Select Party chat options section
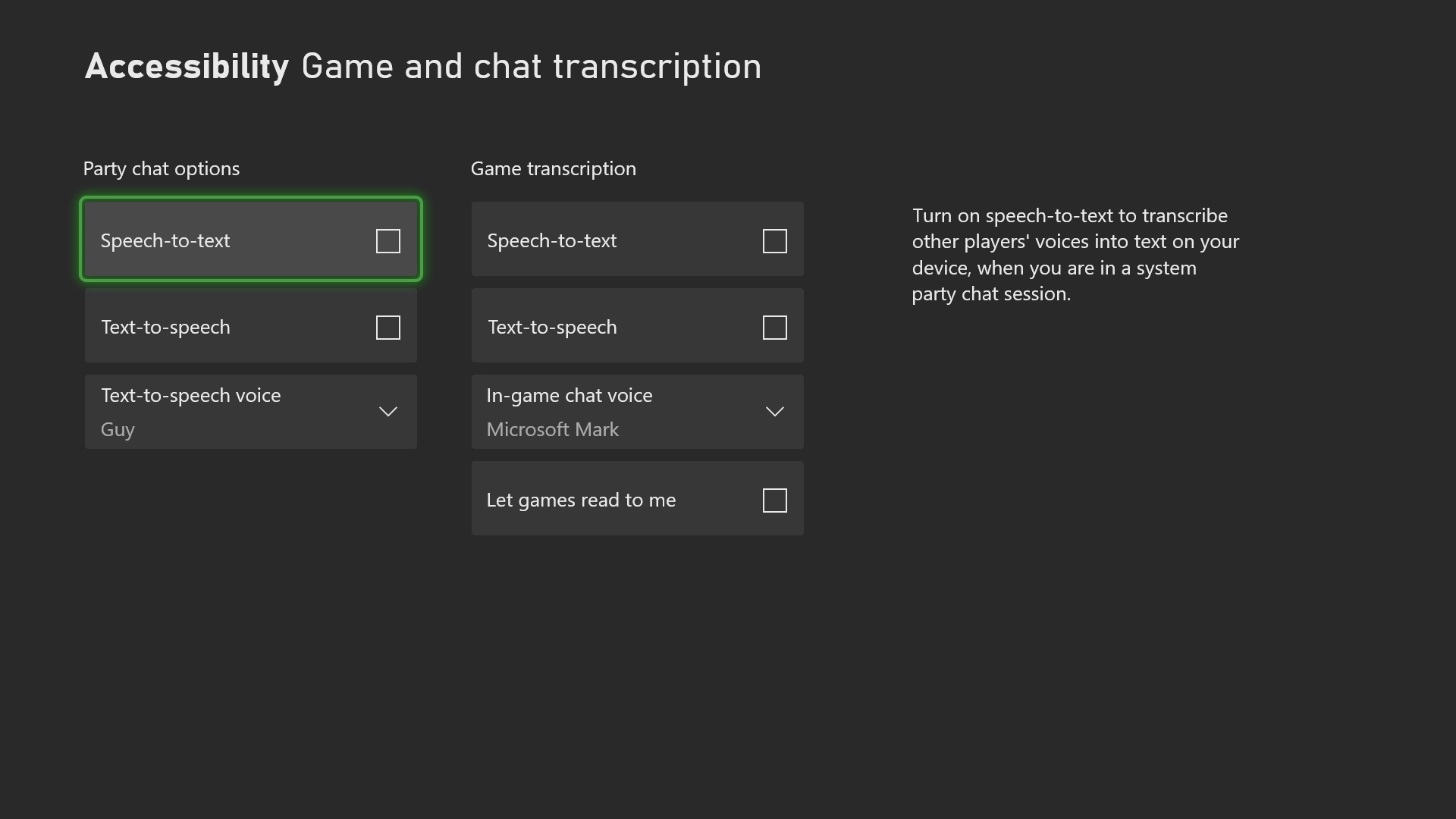The image size is (1456, 819). coord(161,168)
